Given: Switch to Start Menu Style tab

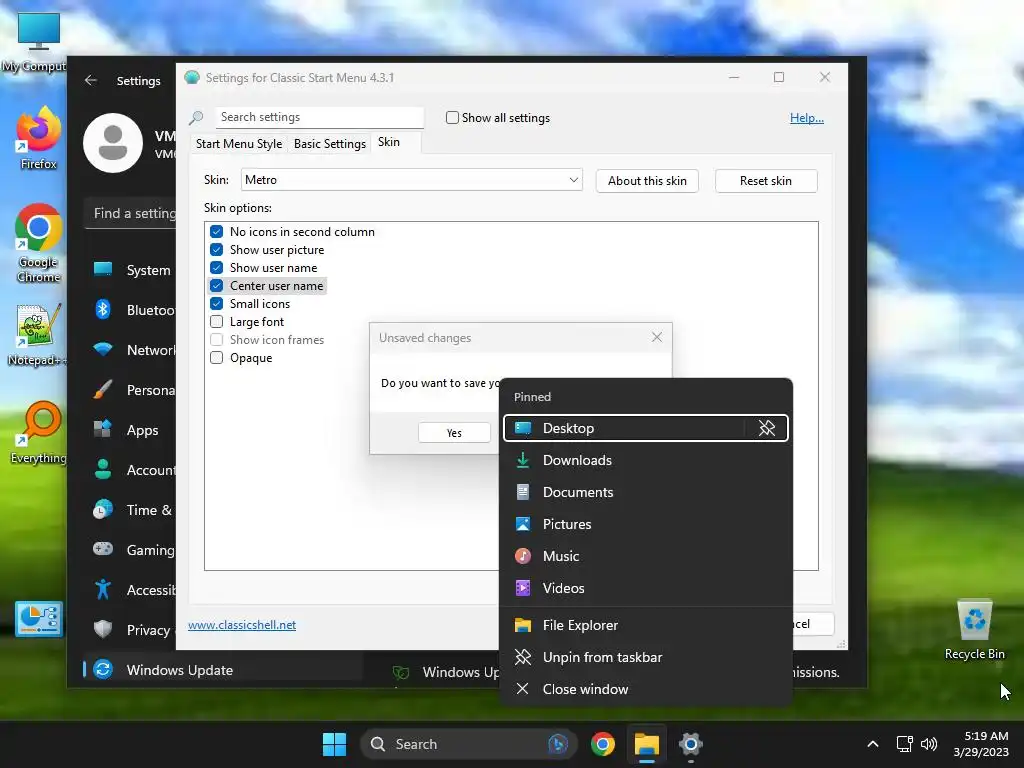Looking at the screenshot, I should click(239, 144).
